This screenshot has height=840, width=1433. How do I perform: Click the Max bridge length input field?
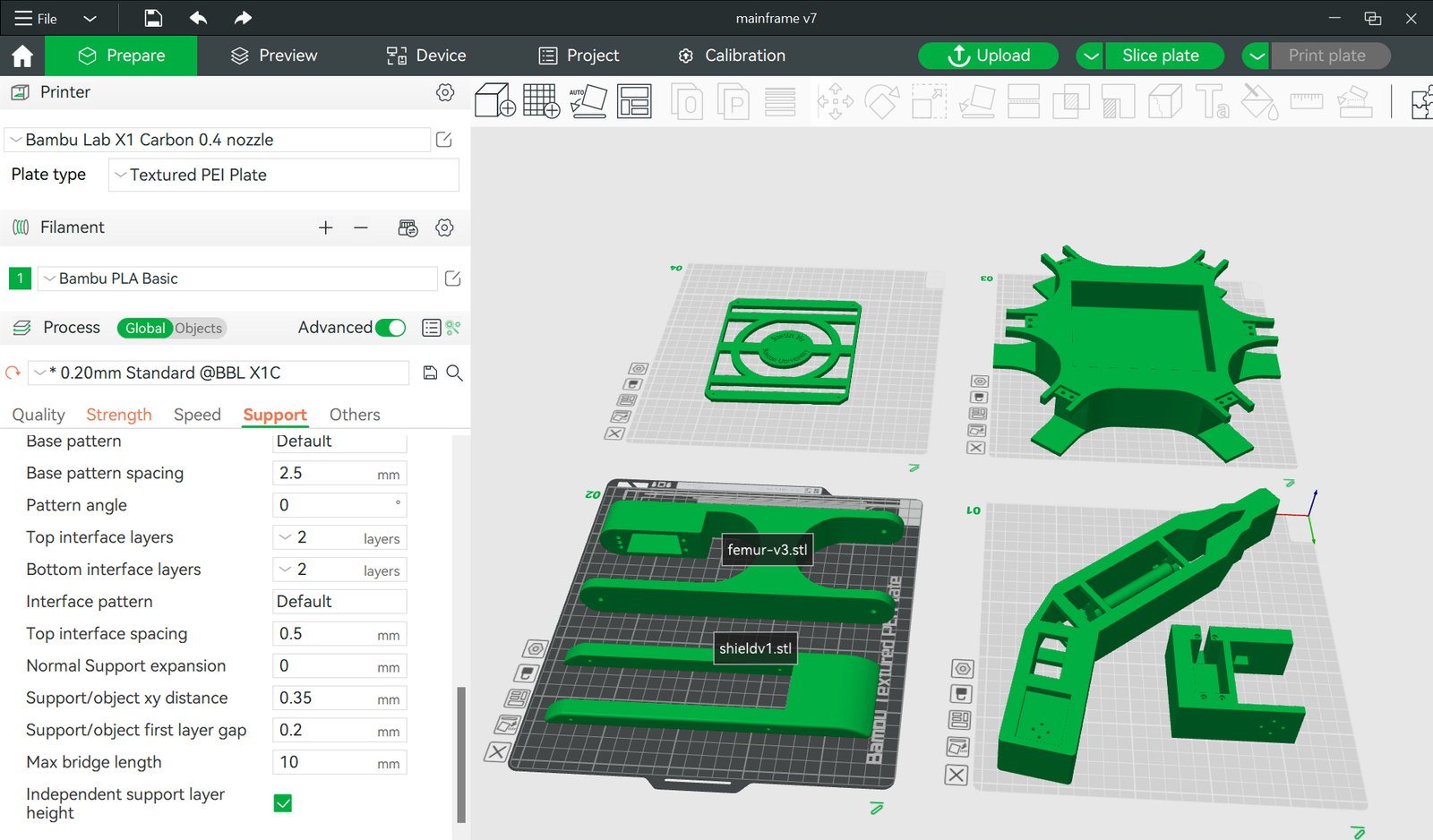click(x=339, y=762)
